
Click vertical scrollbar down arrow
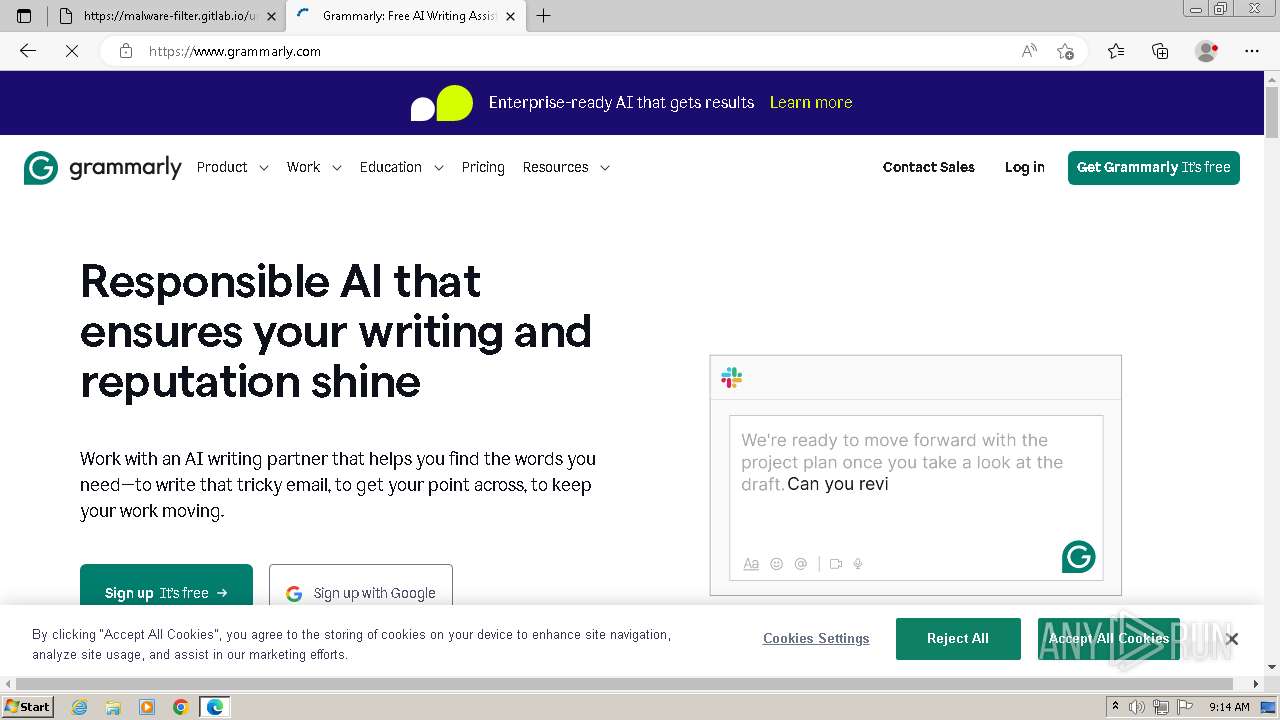1272,667
